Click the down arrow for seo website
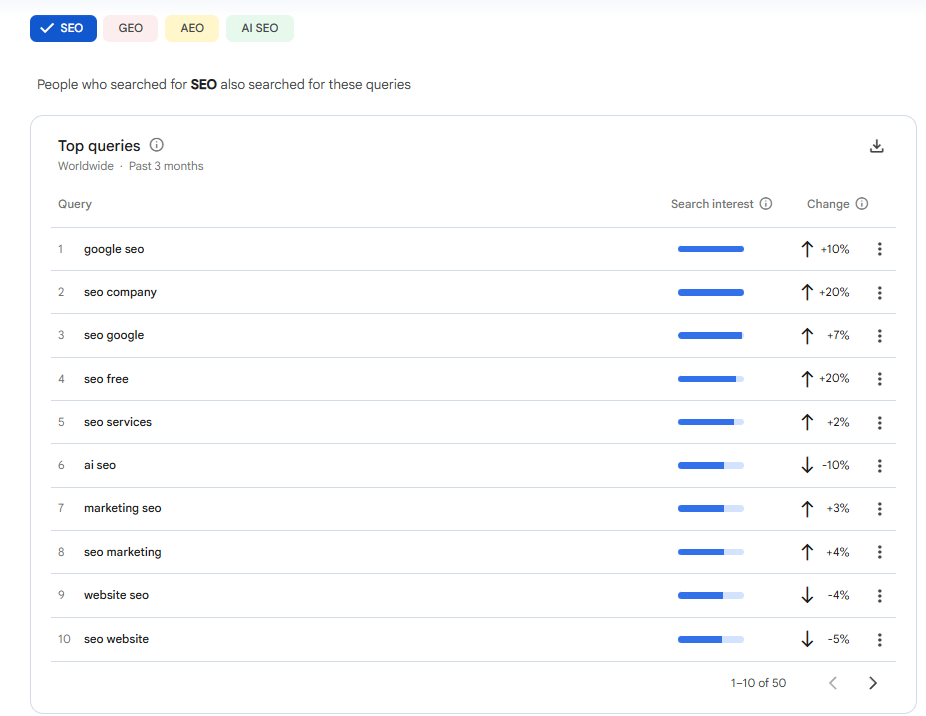The image size is (926, 716). [x=807, y=639]
